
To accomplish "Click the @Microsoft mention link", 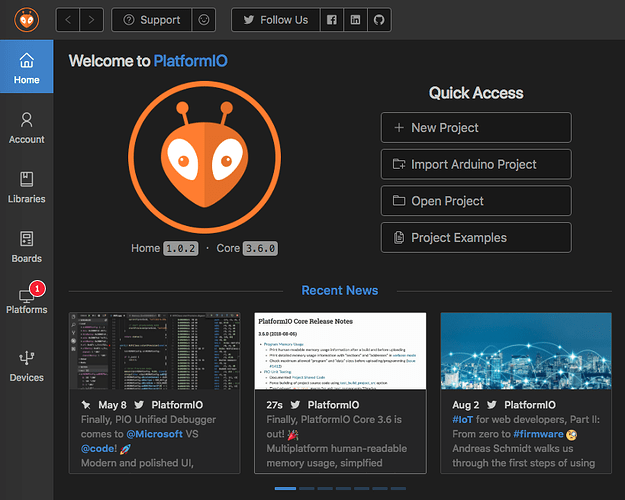I will pyautogui.click(x=154, y=434).
